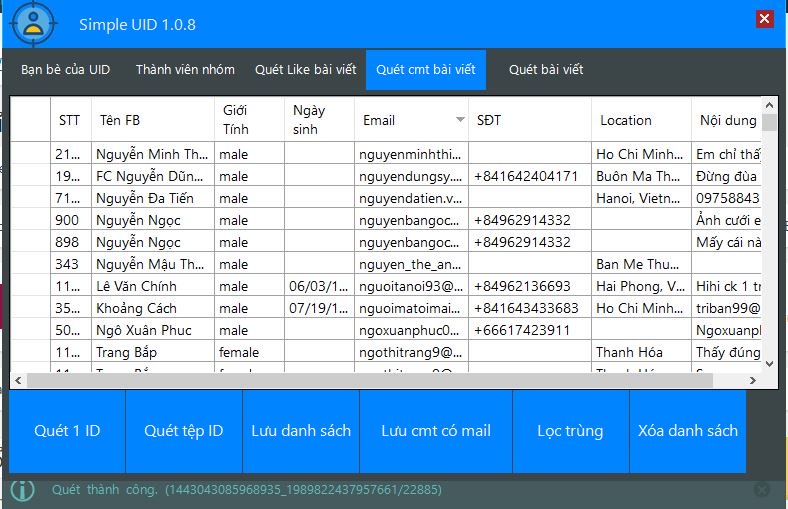Clear list with Xóa danh sách button

coord(687,431)
